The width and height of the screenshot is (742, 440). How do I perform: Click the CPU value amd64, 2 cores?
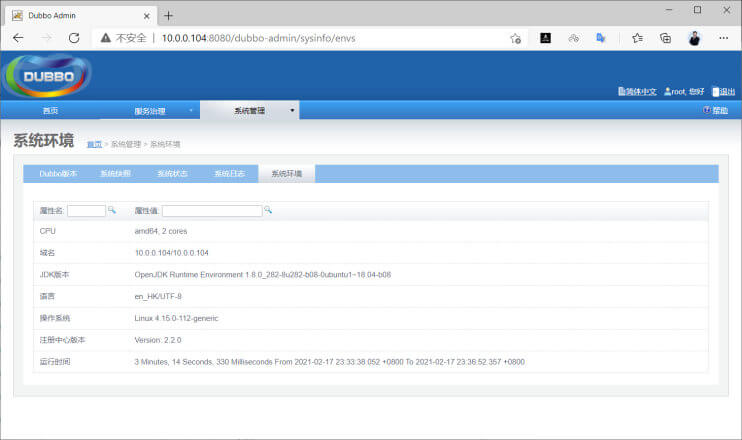click(x=161, y=231)
